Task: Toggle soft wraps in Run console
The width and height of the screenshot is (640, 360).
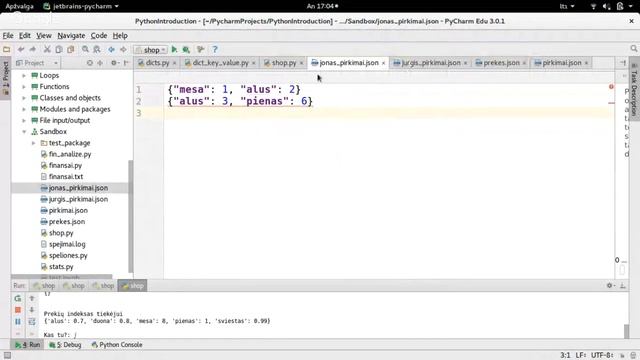Action: pos(32,322)
